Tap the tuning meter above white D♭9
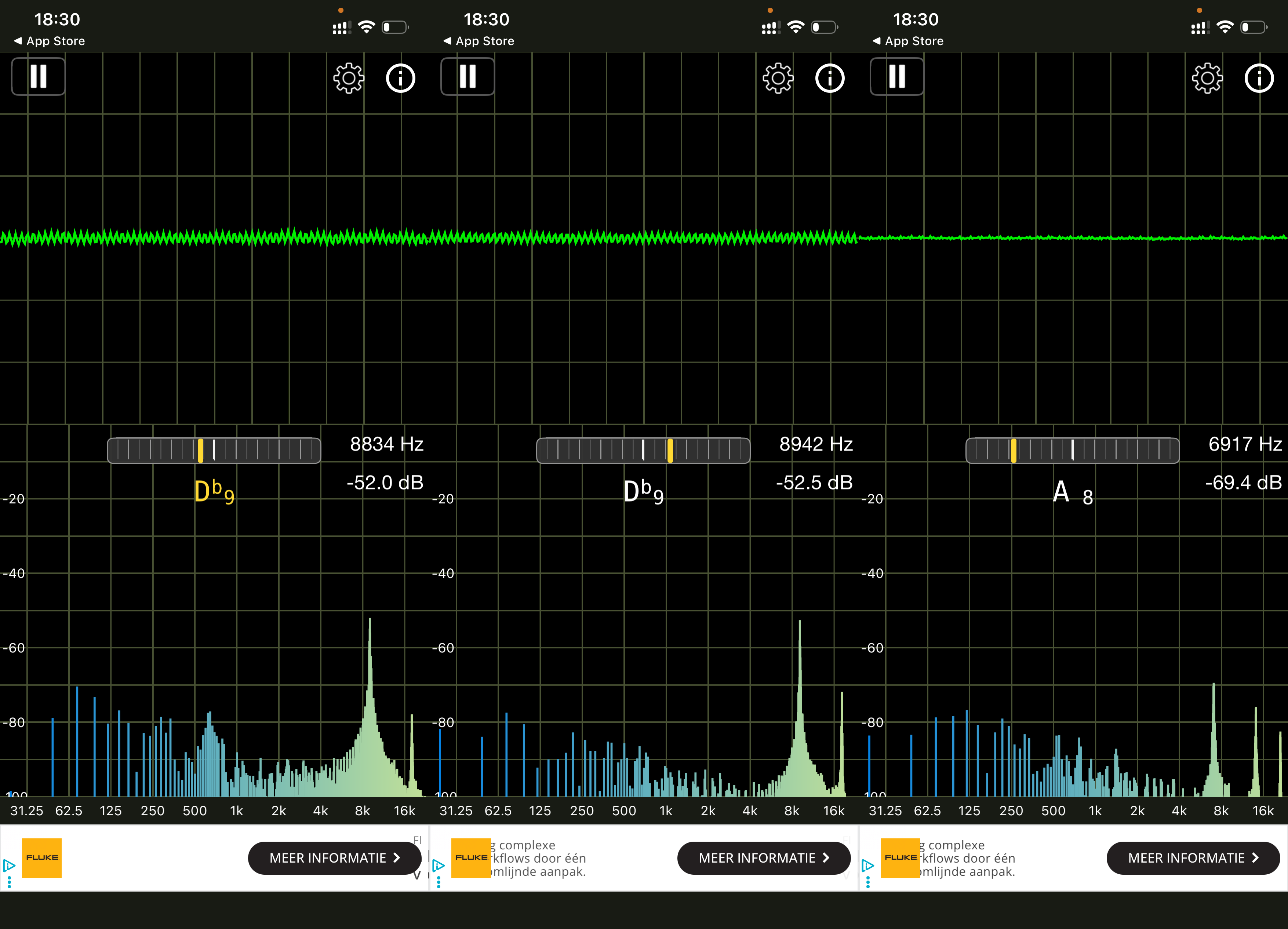Viewport: 1288px width, 929px height. pos(643,450)
